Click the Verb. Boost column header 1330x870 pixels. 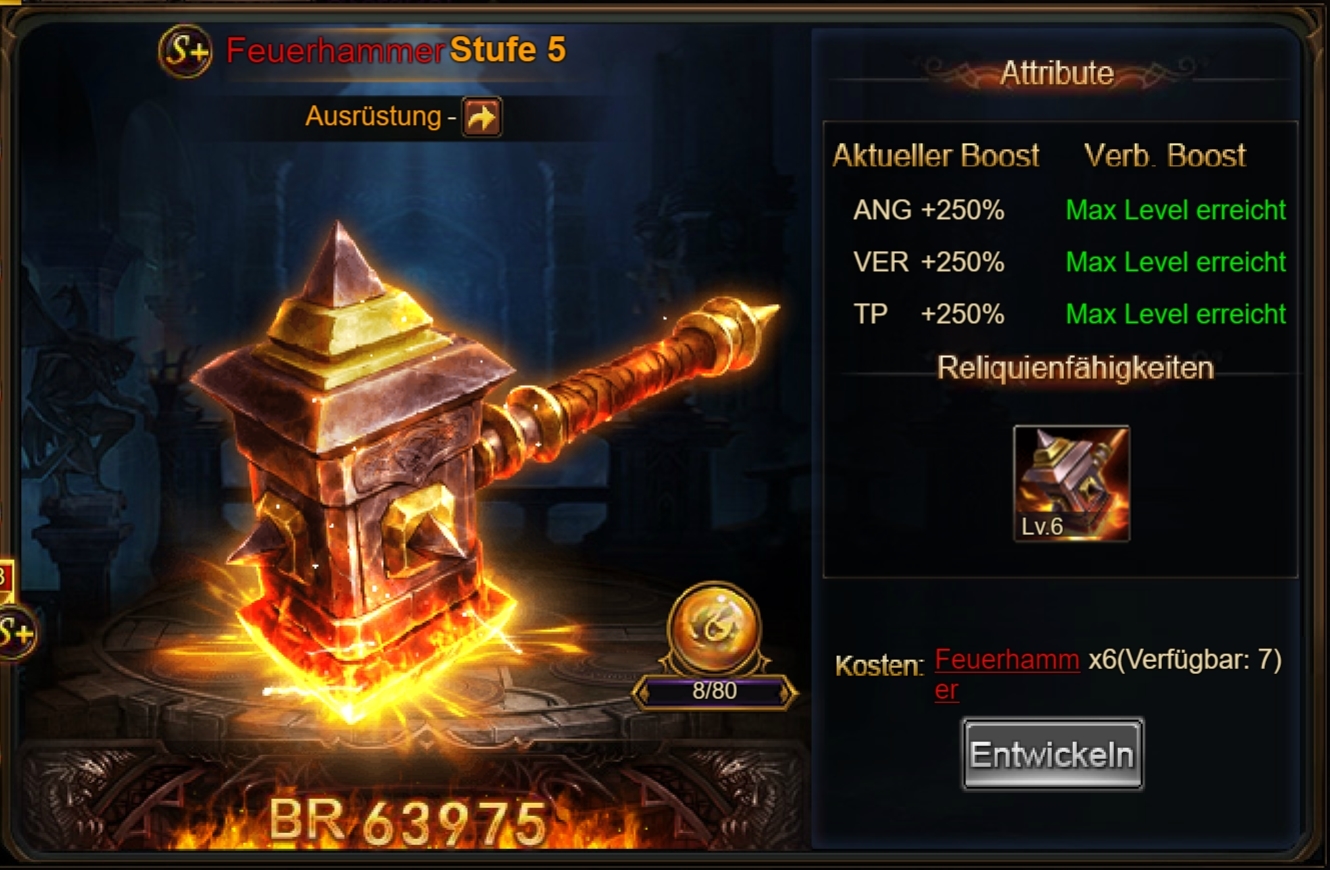pos(1165,156)
